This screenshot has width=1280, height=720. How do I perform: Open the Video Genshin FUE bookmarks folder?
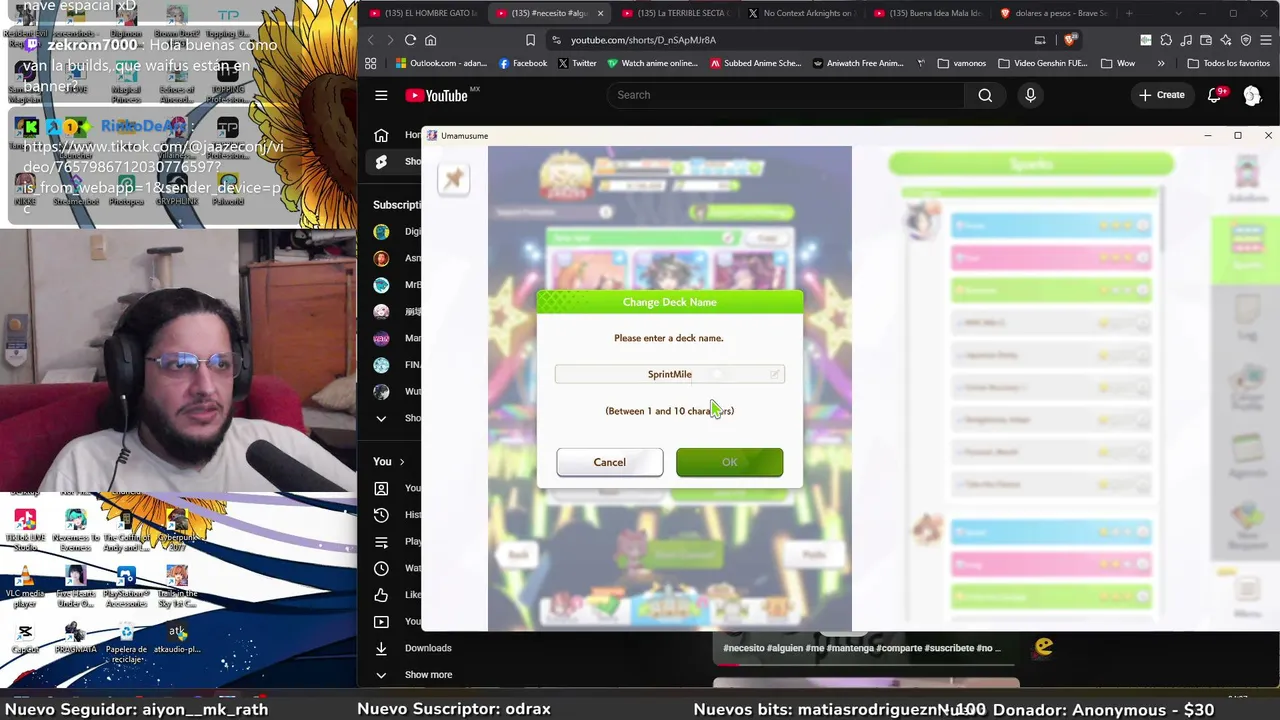pos(1042,63)
